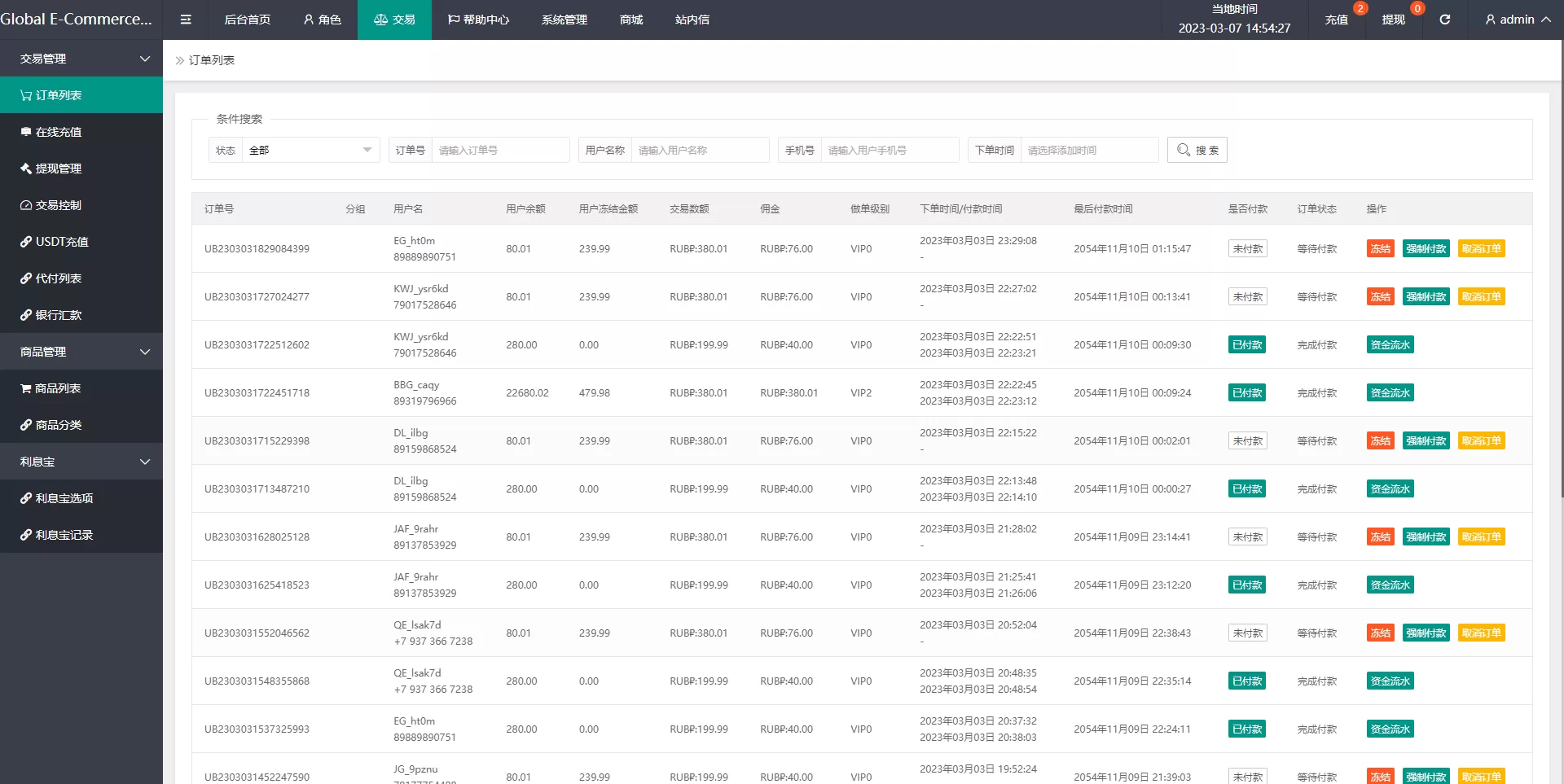
Task: Click 冻结 for order UB2303031829084399
Action: tap(1380, 249)
